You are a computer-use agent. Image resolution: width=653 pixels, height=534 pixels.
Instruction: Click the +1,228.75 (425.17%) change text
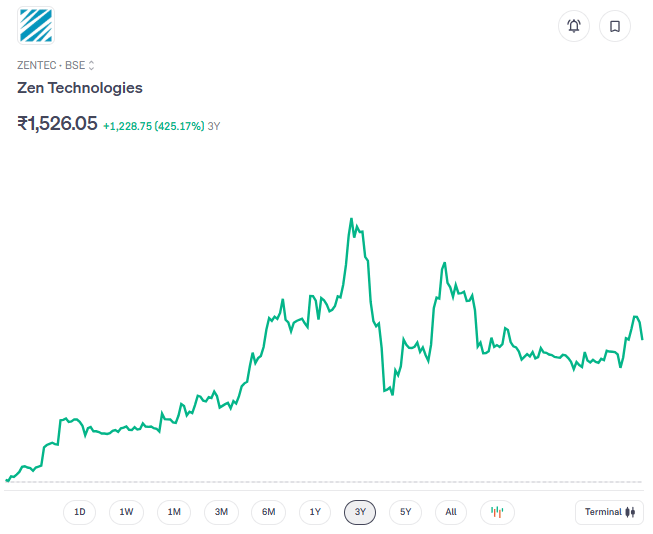tap(154, 126)
